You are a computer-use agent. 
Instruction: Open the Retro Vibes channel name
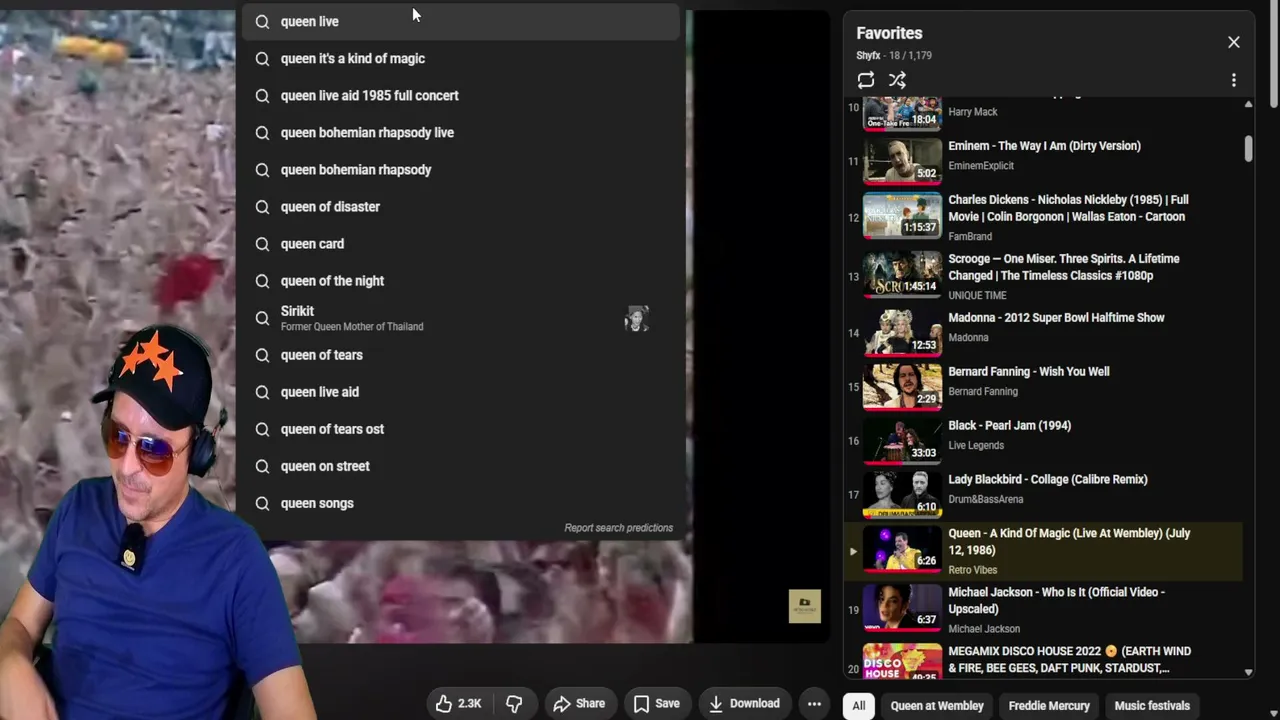coord(972,570)
